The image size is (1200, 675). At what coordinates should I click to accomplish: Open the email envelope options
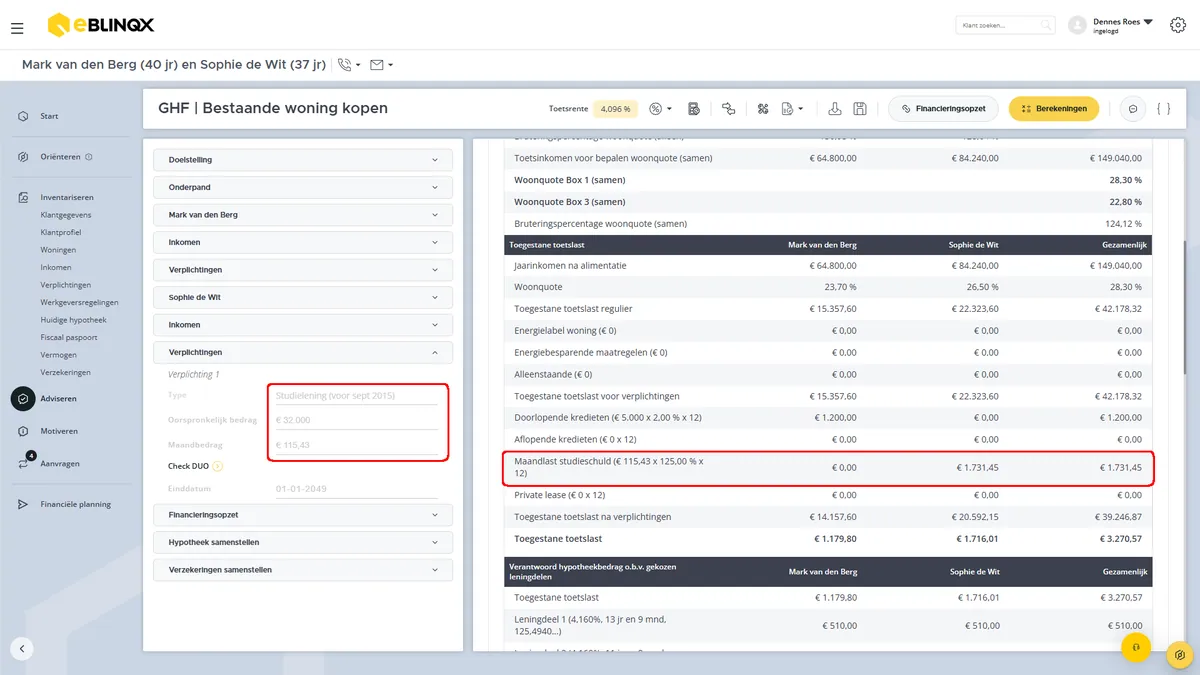click(x=381, y=65)
